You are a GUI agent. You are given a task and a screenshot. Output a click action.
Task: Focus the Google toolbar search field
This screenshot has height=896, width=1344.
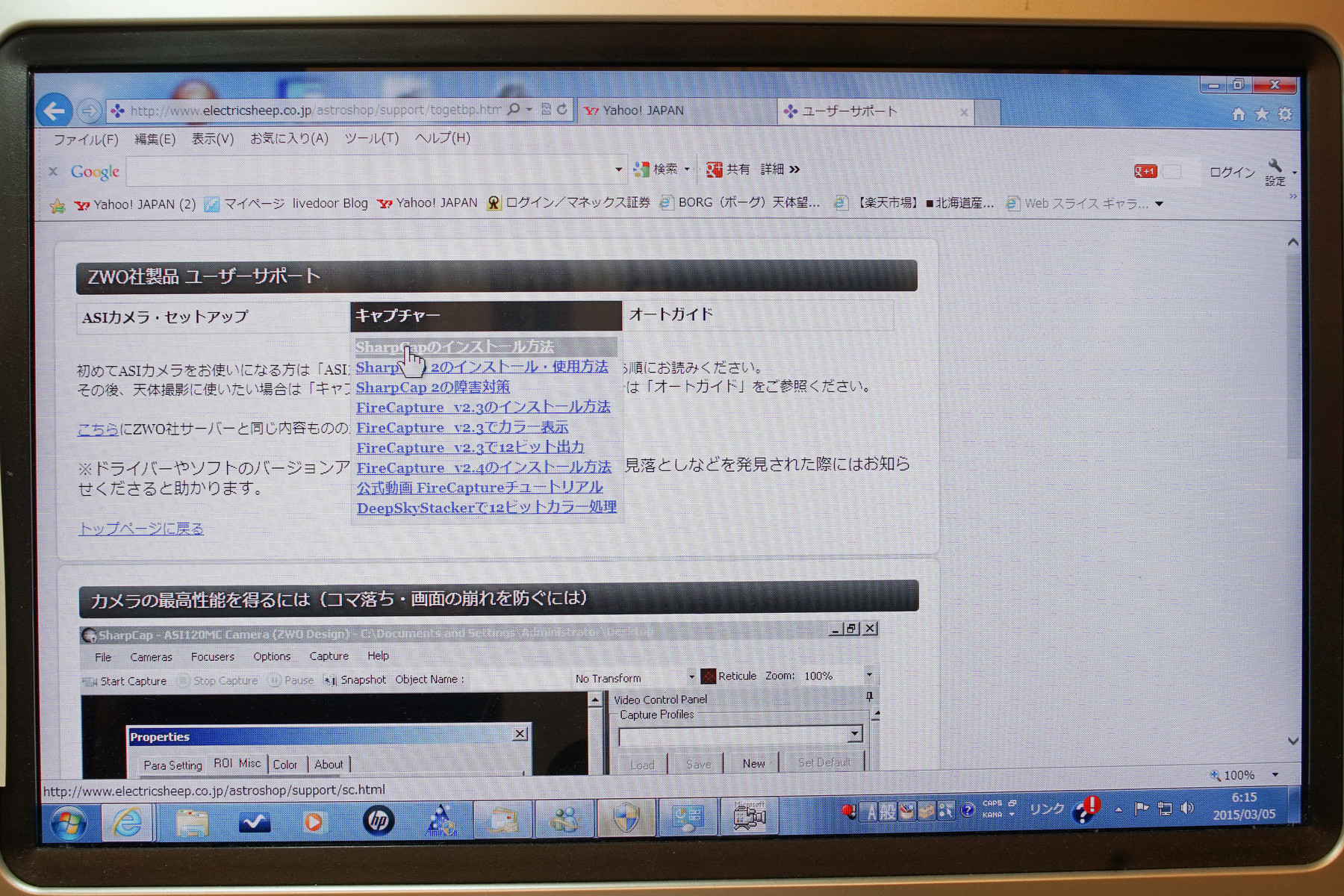tap(370, 171)
